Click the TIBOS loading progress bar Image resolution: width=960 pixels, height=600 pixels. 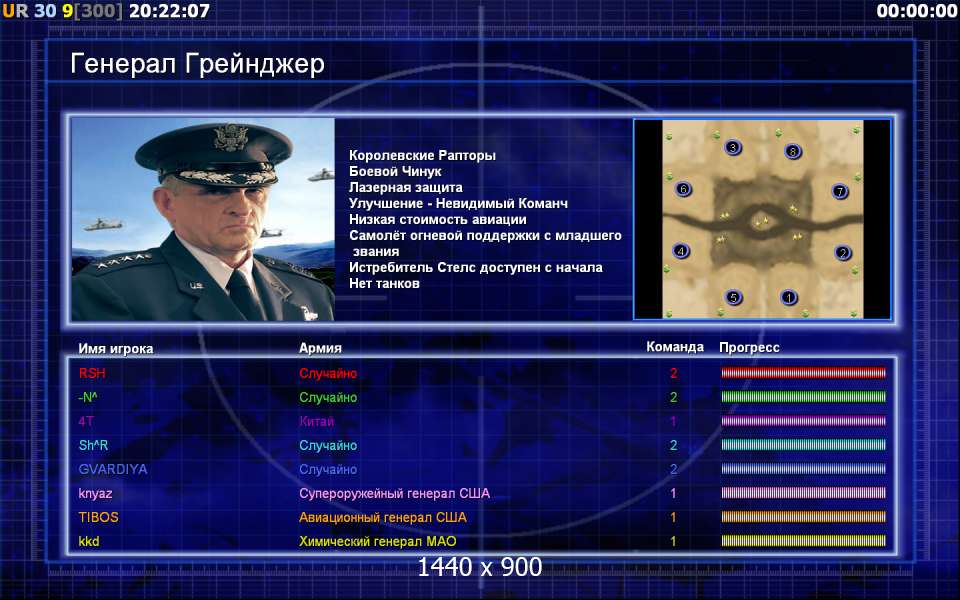[x=803, y=517]
